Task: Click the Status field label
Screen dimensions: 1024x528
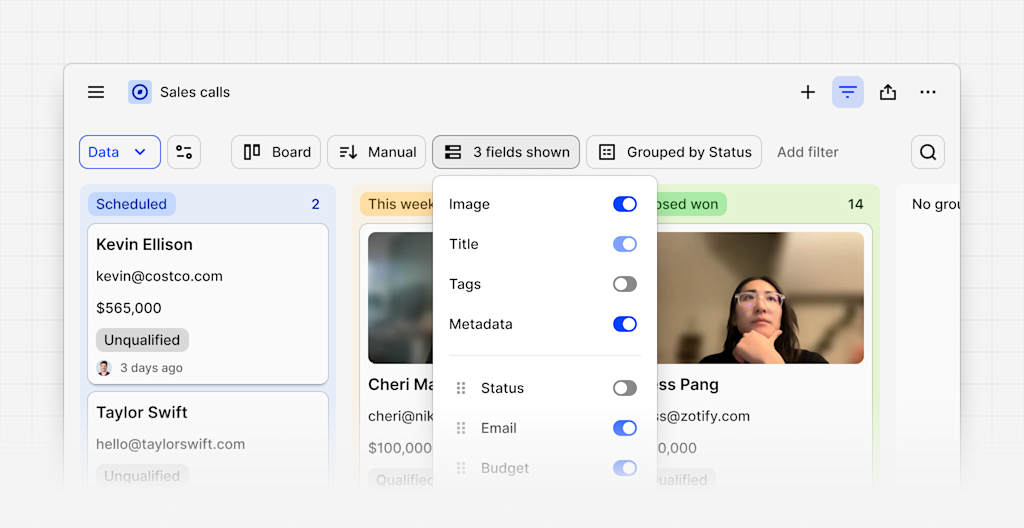Action: pyautogui.click(x=502, y=388)
